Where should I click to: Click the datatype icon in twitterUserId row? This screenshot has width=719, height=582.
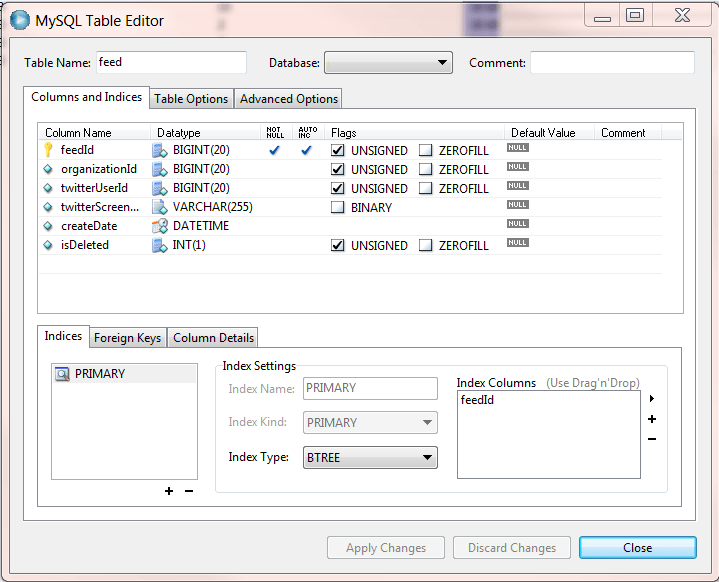pyautogui.click(x=160, y=188)
